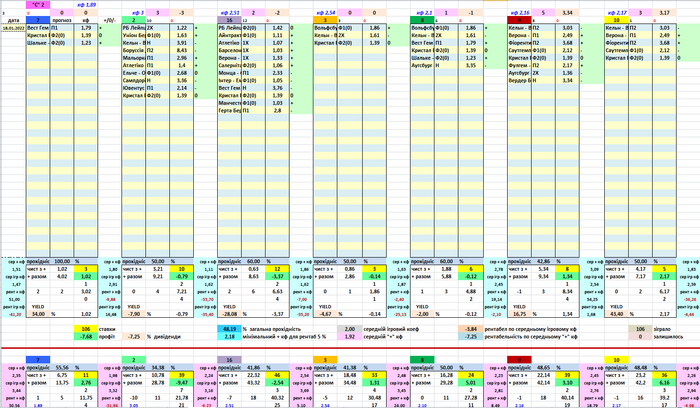Select the date cell 18.01.2022
Viewport: 700px width, 408px height.
point(13,28)
